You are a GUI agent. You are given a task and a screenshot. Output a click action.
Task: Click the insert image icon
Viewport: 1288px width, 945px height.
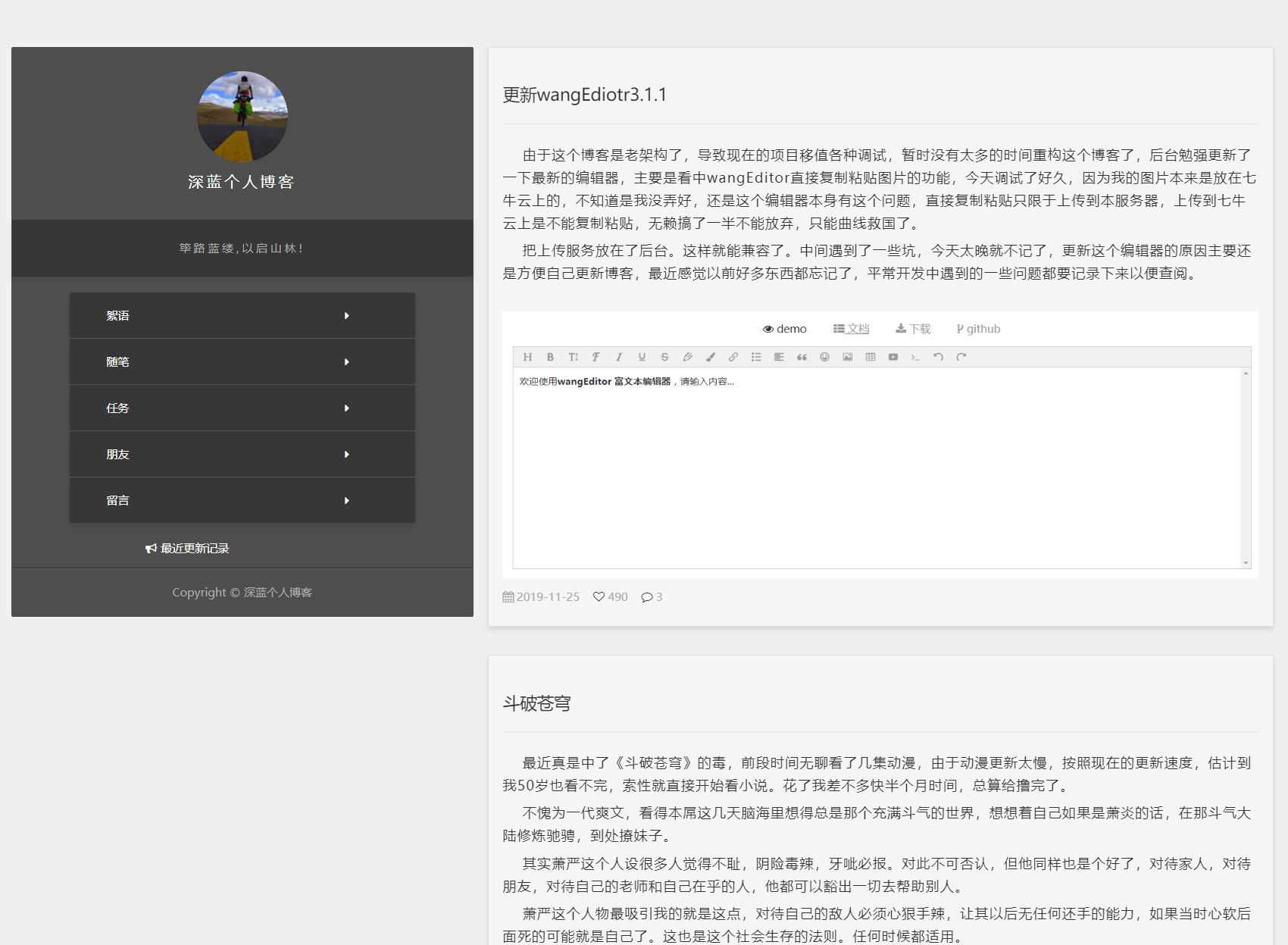[x=848, y=357]
